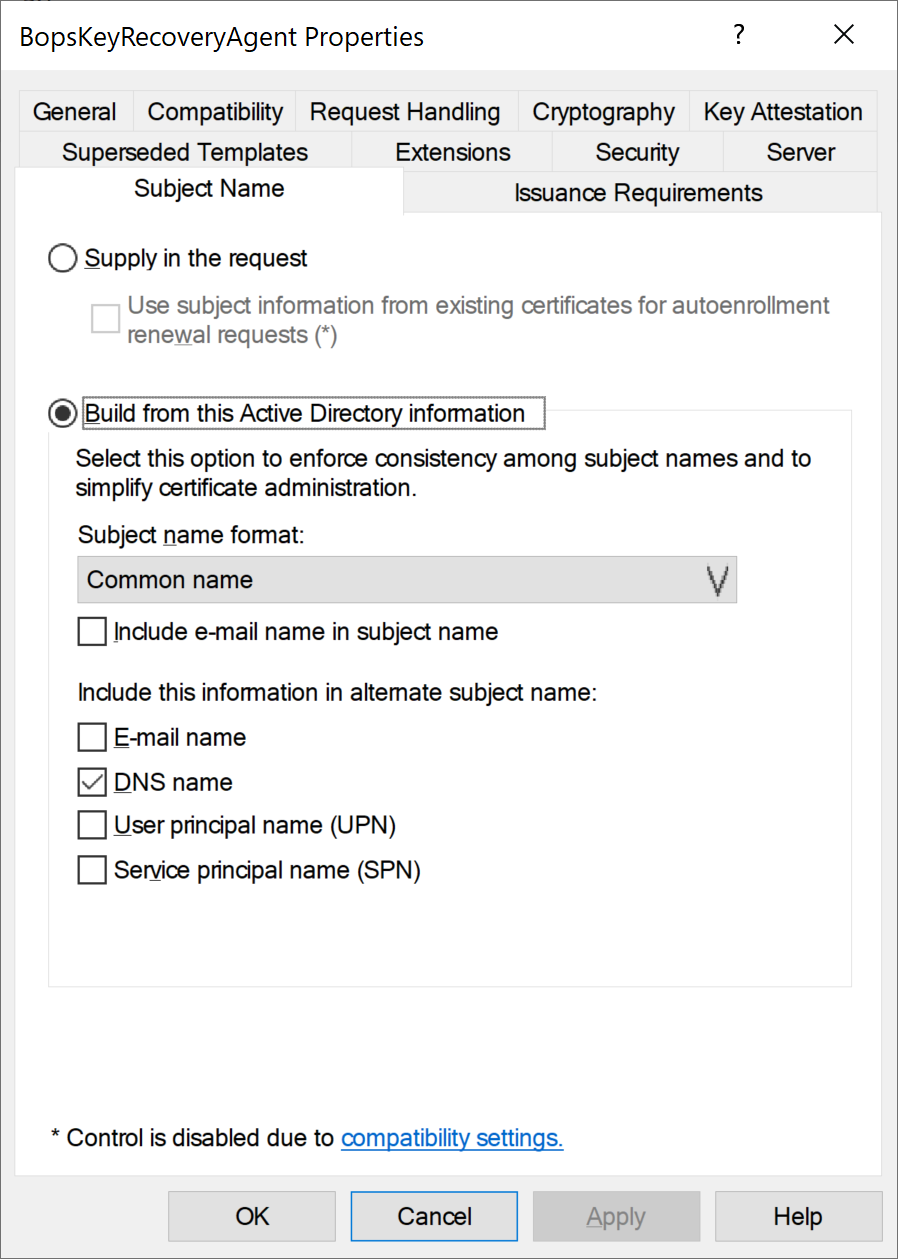
Task: Select Build from Active Directory information
Action: pyautogui.click(x=62, y=414)
